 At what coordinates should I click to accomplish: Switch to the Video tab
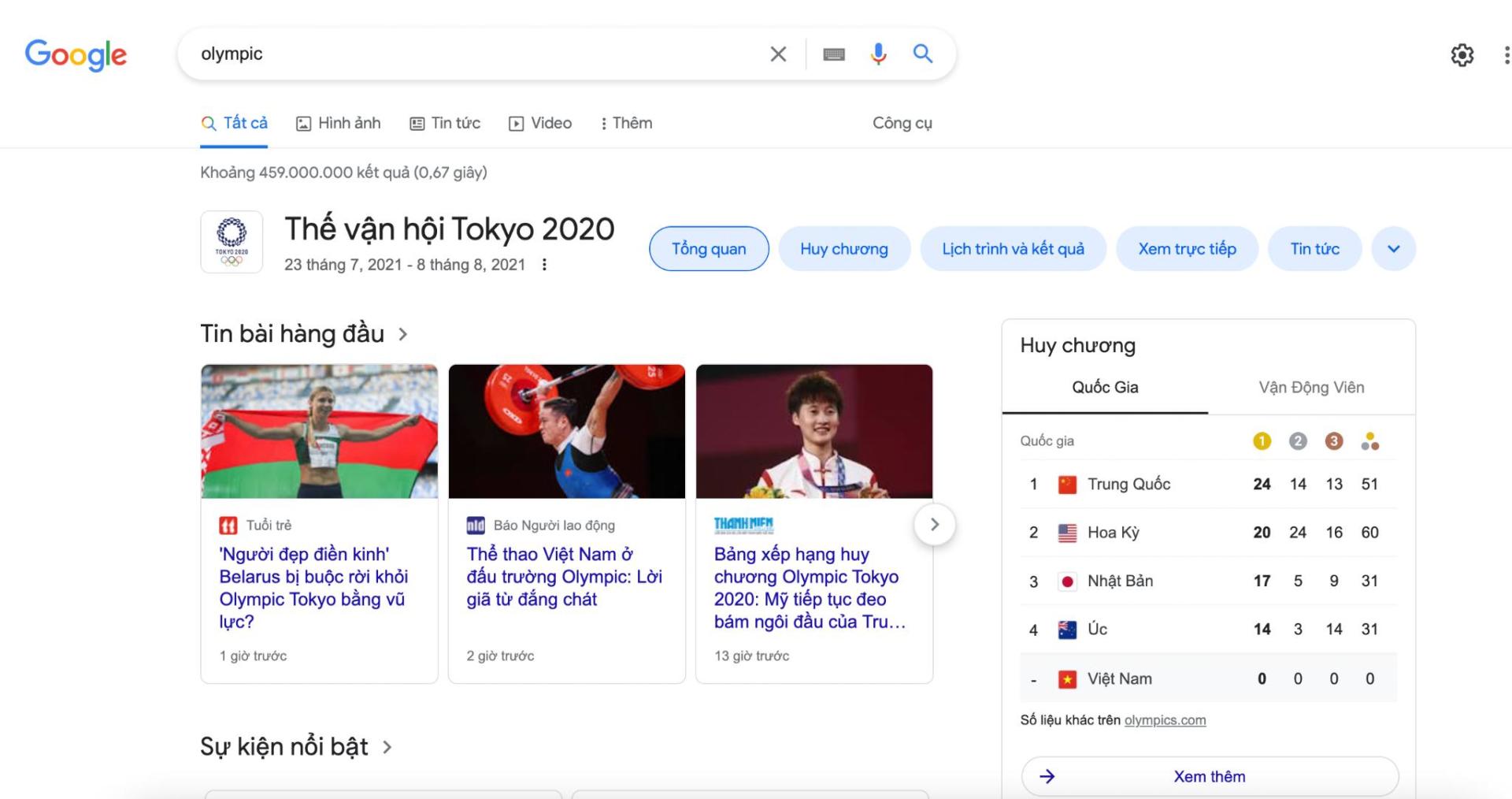(540, 123)
